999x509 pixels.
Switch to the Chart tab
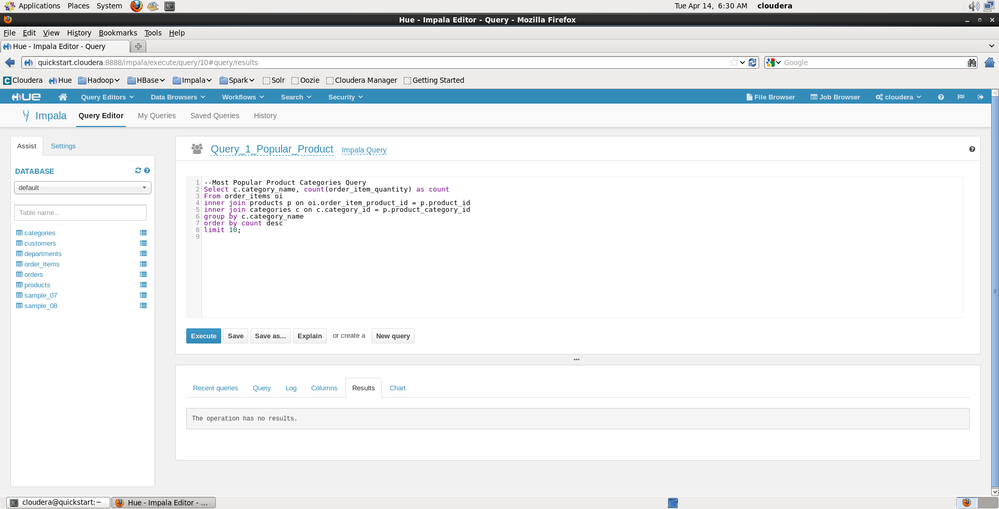[x=397, y=388]
